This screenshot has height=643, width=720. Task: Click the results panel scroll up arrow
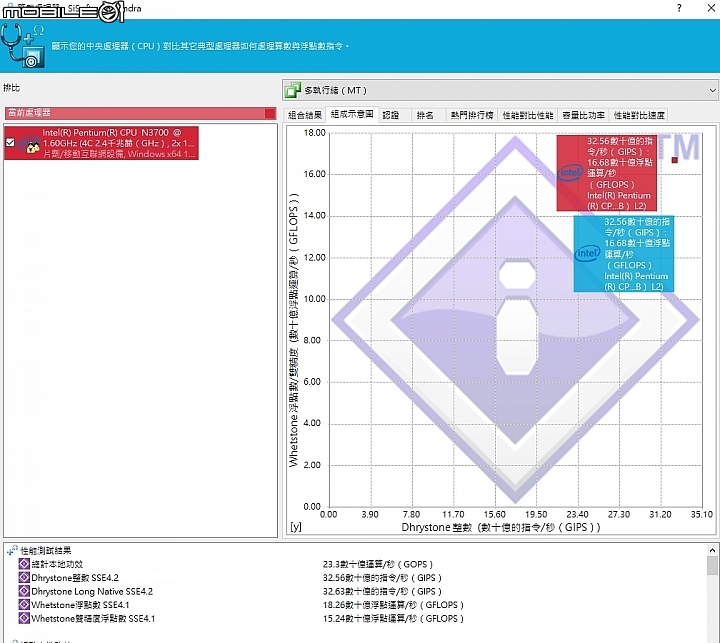712,550
